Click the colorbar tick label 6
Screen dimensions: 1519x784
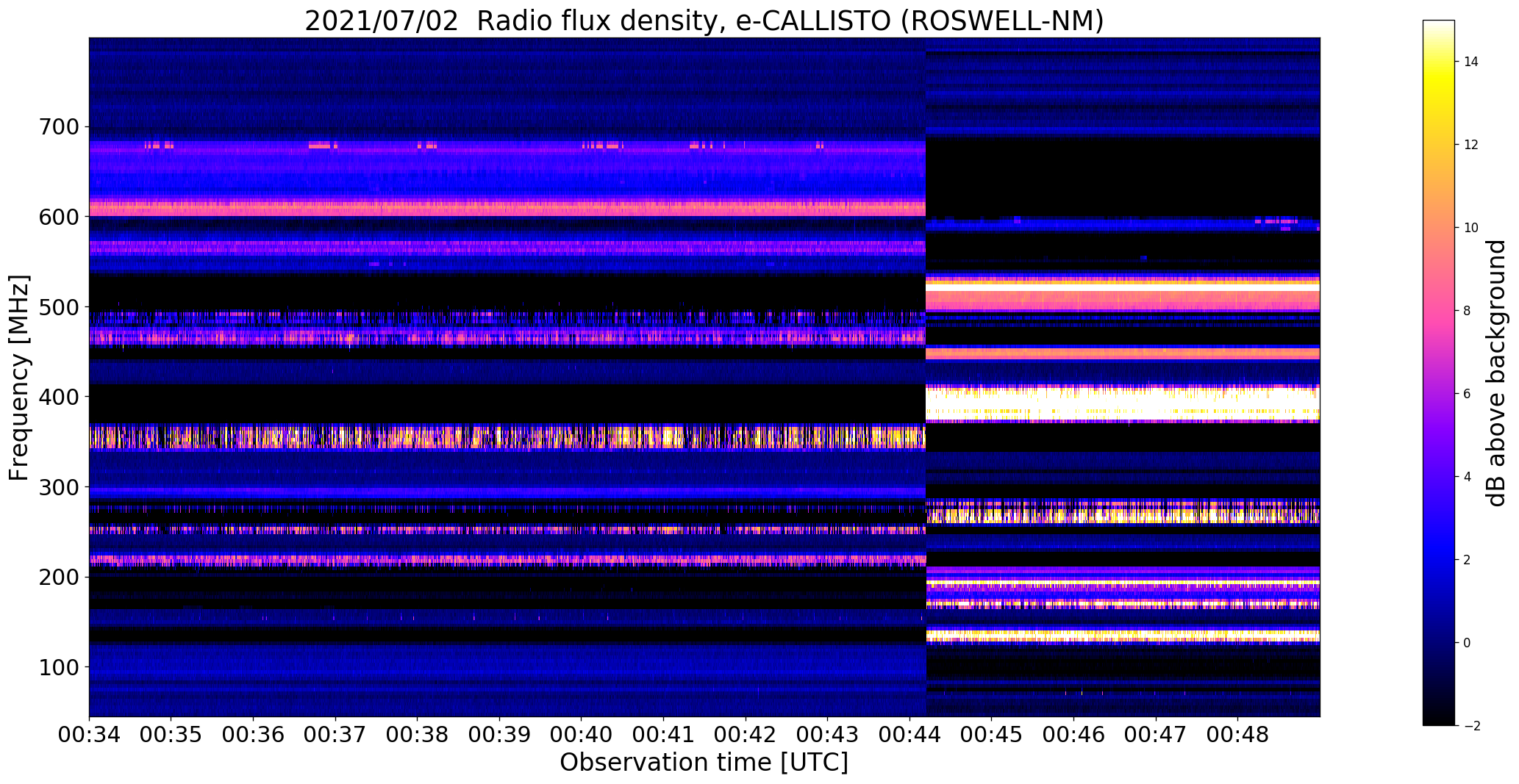point(1468,394)
